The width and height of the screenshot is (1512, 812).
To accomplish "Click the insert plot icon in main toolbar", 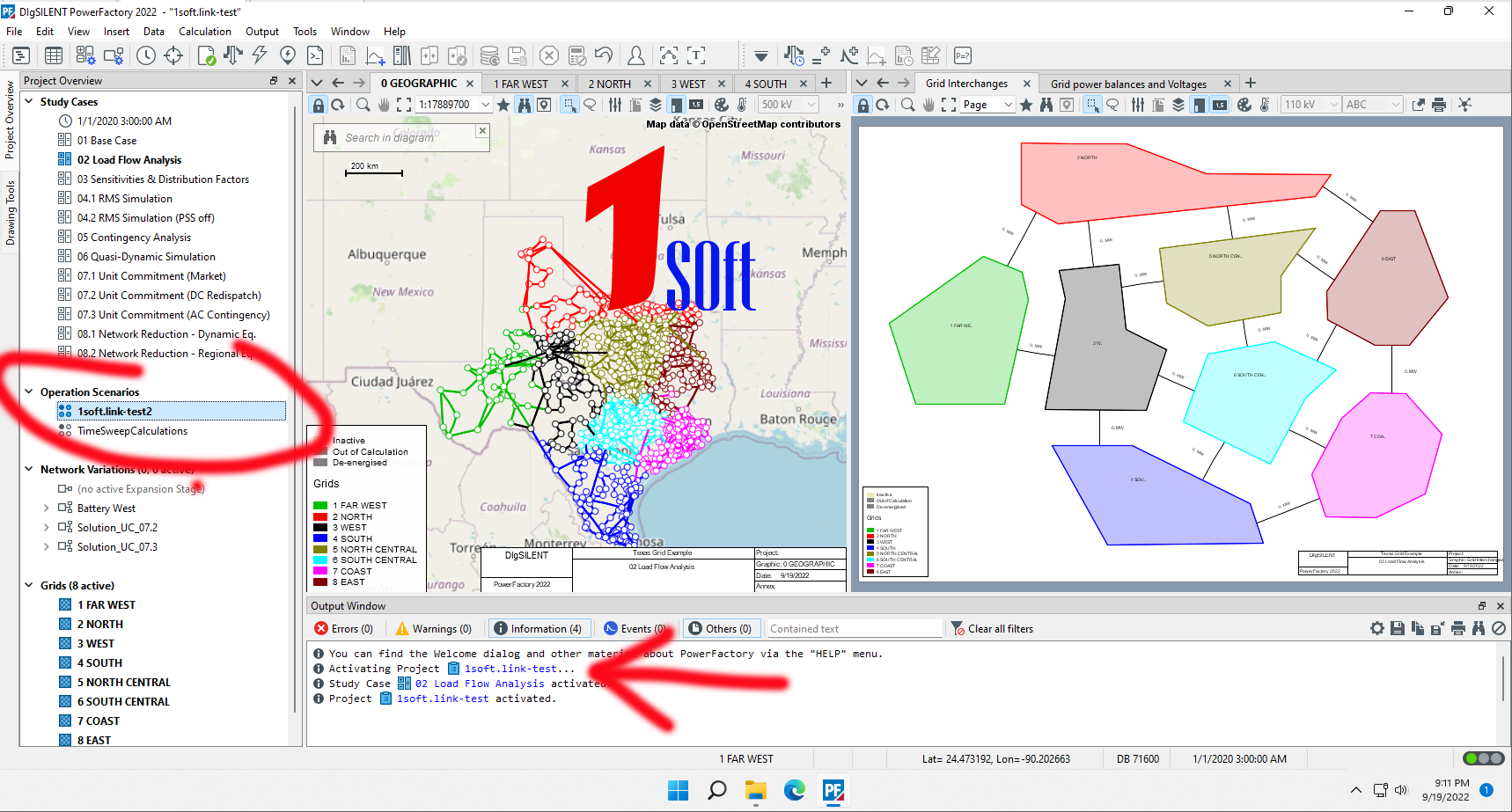I will pyautogui.click(x=375, y=55).
